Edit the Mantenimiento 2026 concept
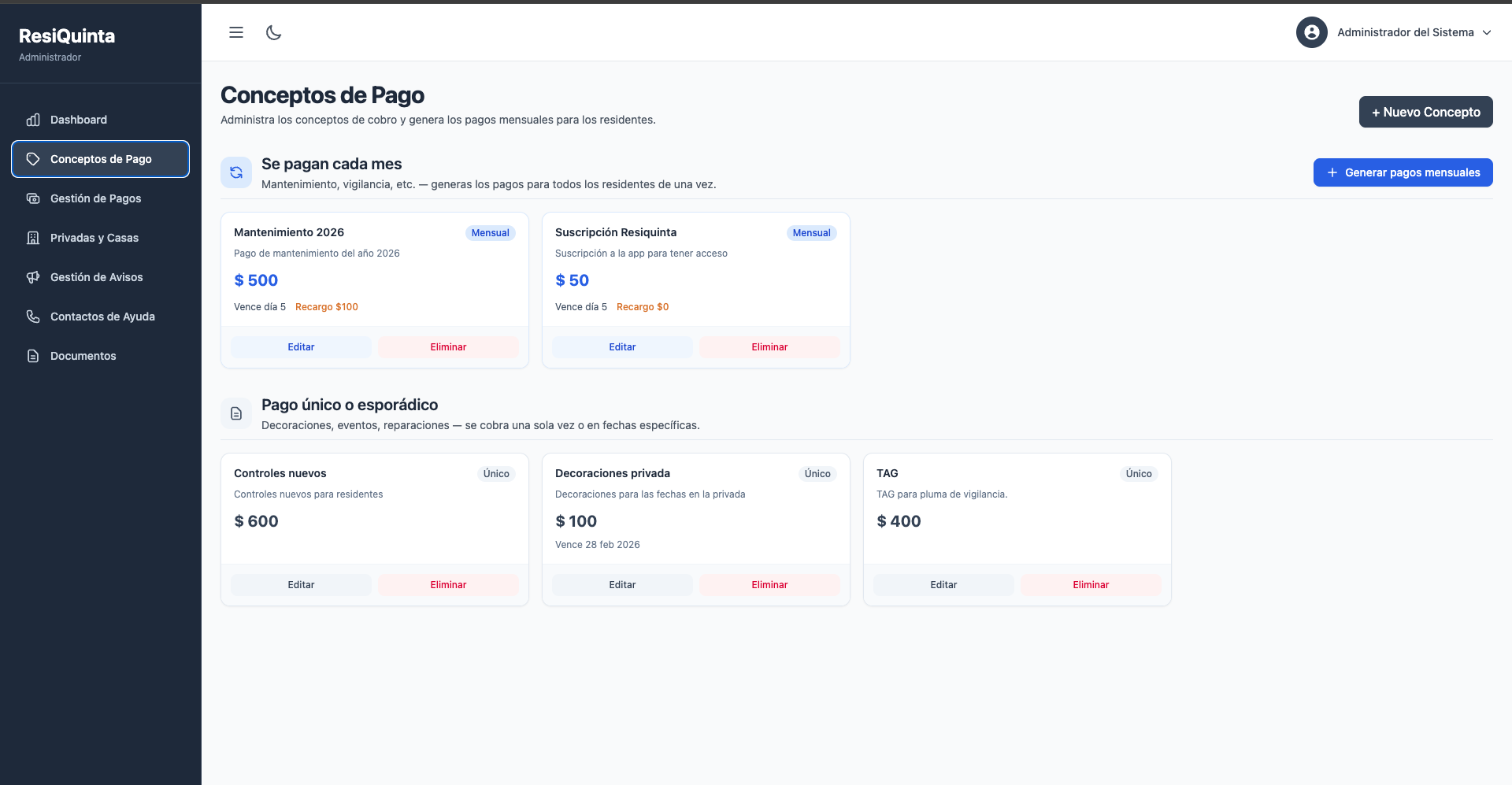Screen dimensions: 1512x785 pyautogui.click(x=301, y=347)
